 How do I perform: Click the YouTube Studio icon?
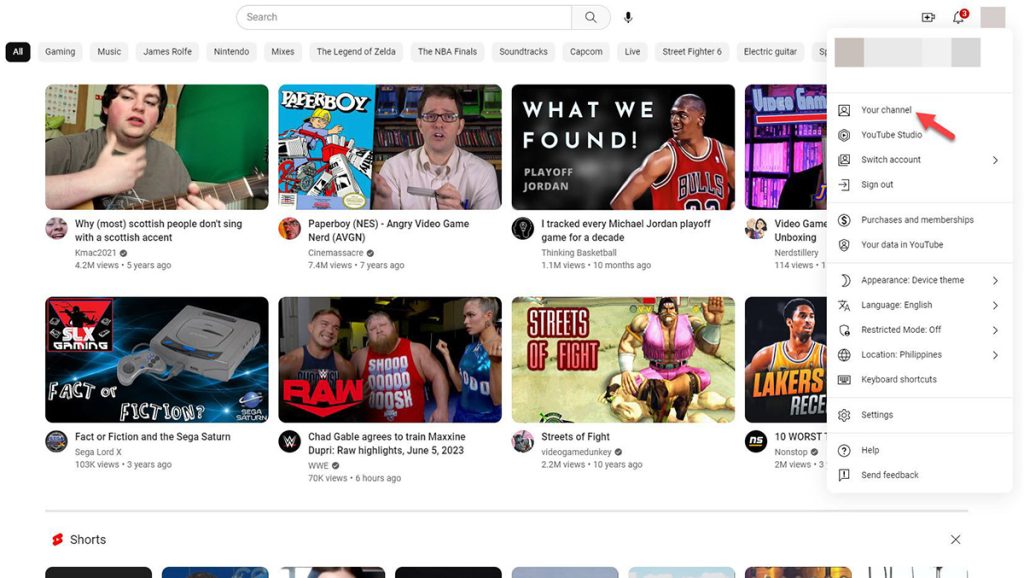click(x=845, y=134)
